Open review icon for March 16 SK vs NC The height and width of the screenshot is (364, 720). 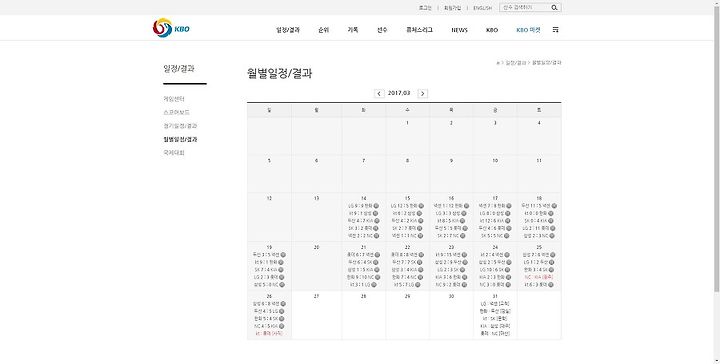[x=462, y=236]
